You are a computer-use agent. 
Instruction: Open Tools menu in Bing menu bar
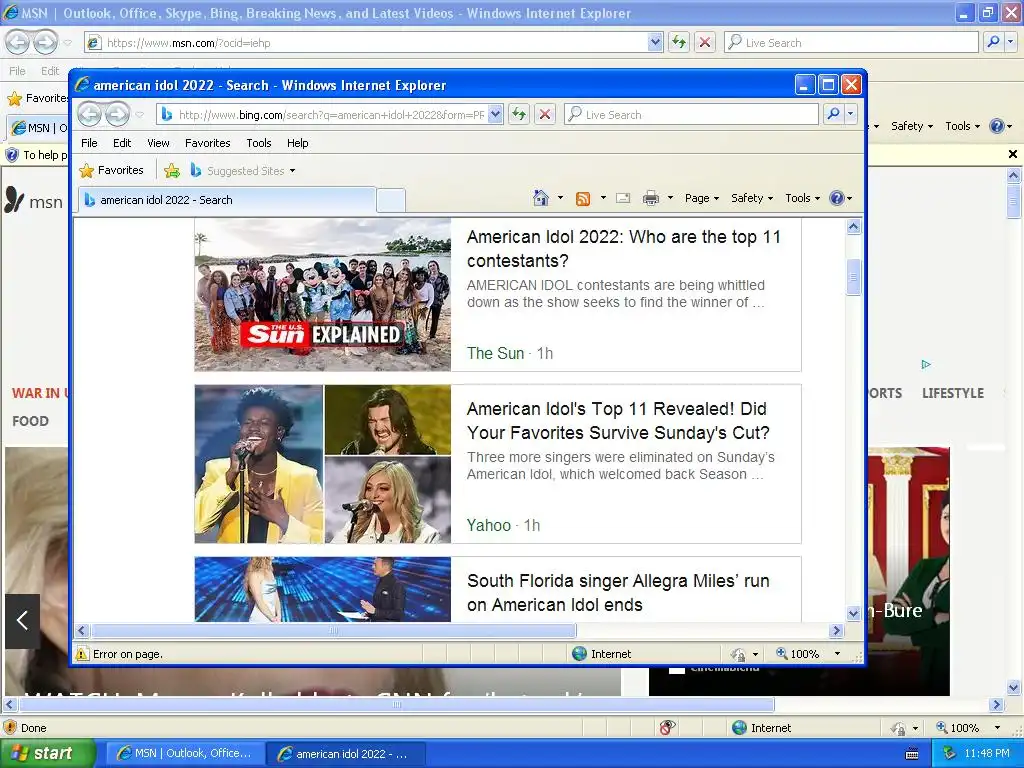pos(259,143)
